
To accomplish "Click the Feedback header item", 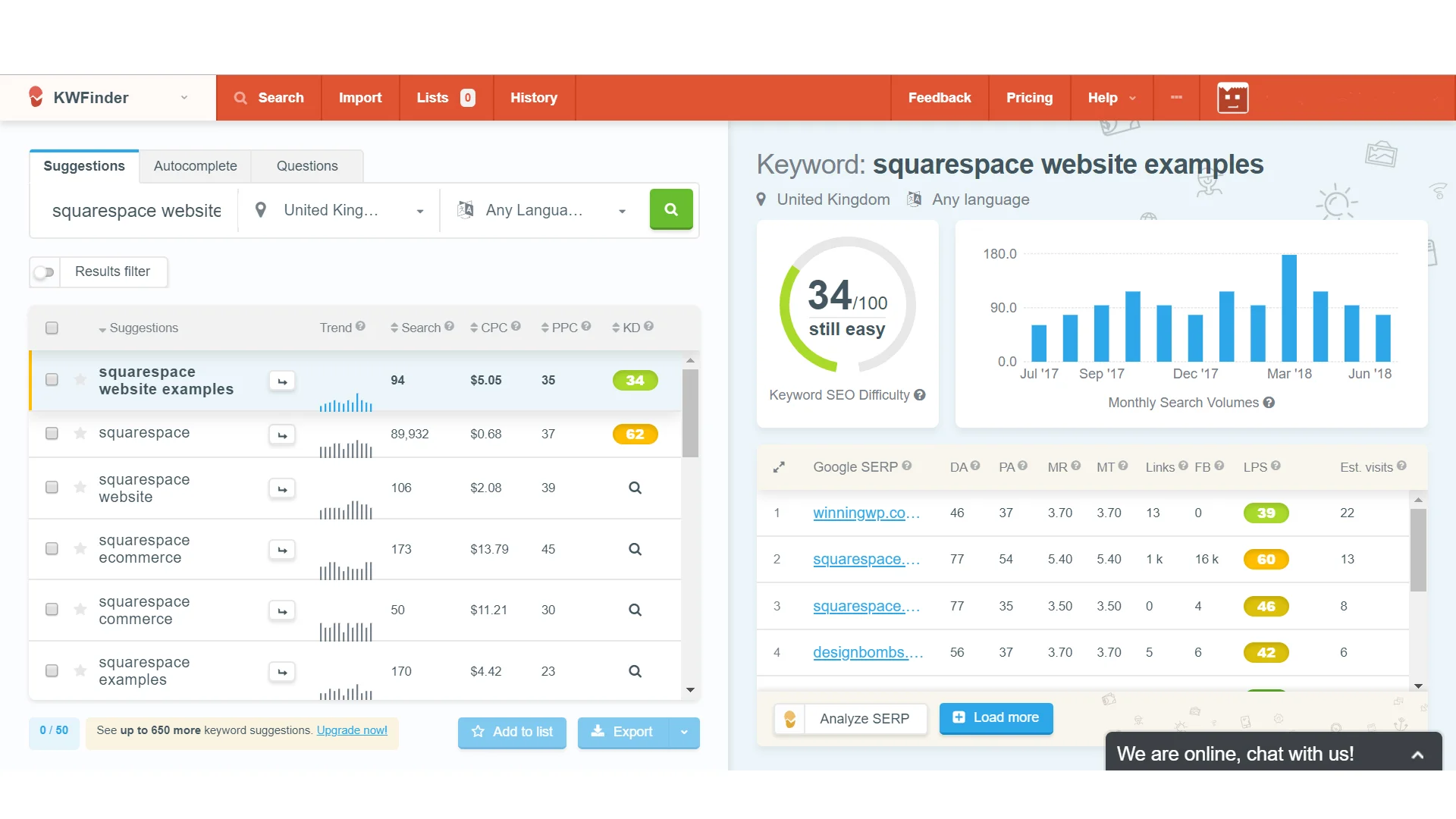I will click(940, 98).
